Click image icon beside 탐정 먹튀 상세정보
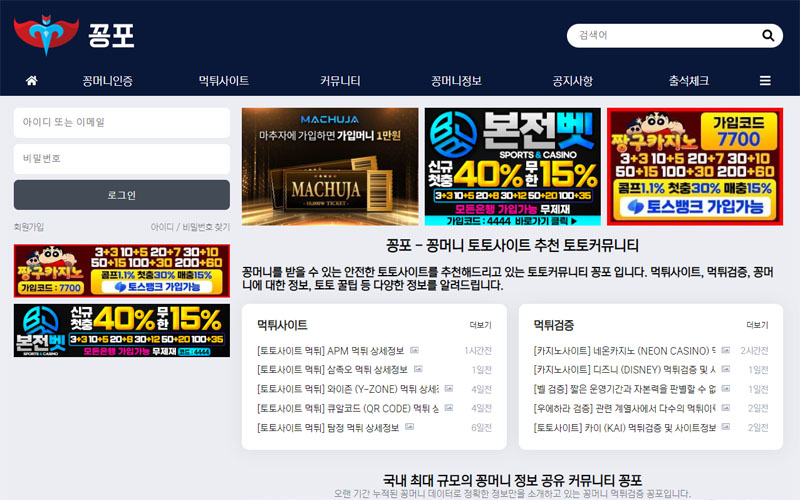 409,427
